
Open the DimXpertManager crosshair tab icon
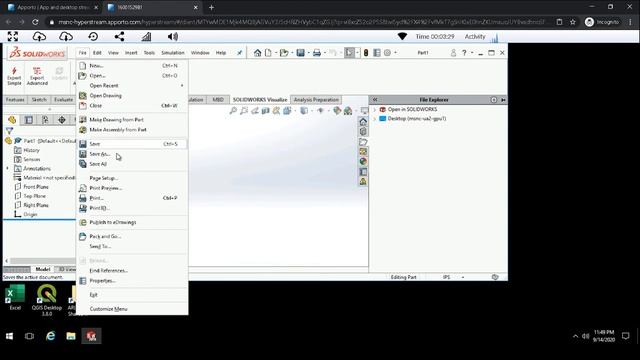pos(62,120)
